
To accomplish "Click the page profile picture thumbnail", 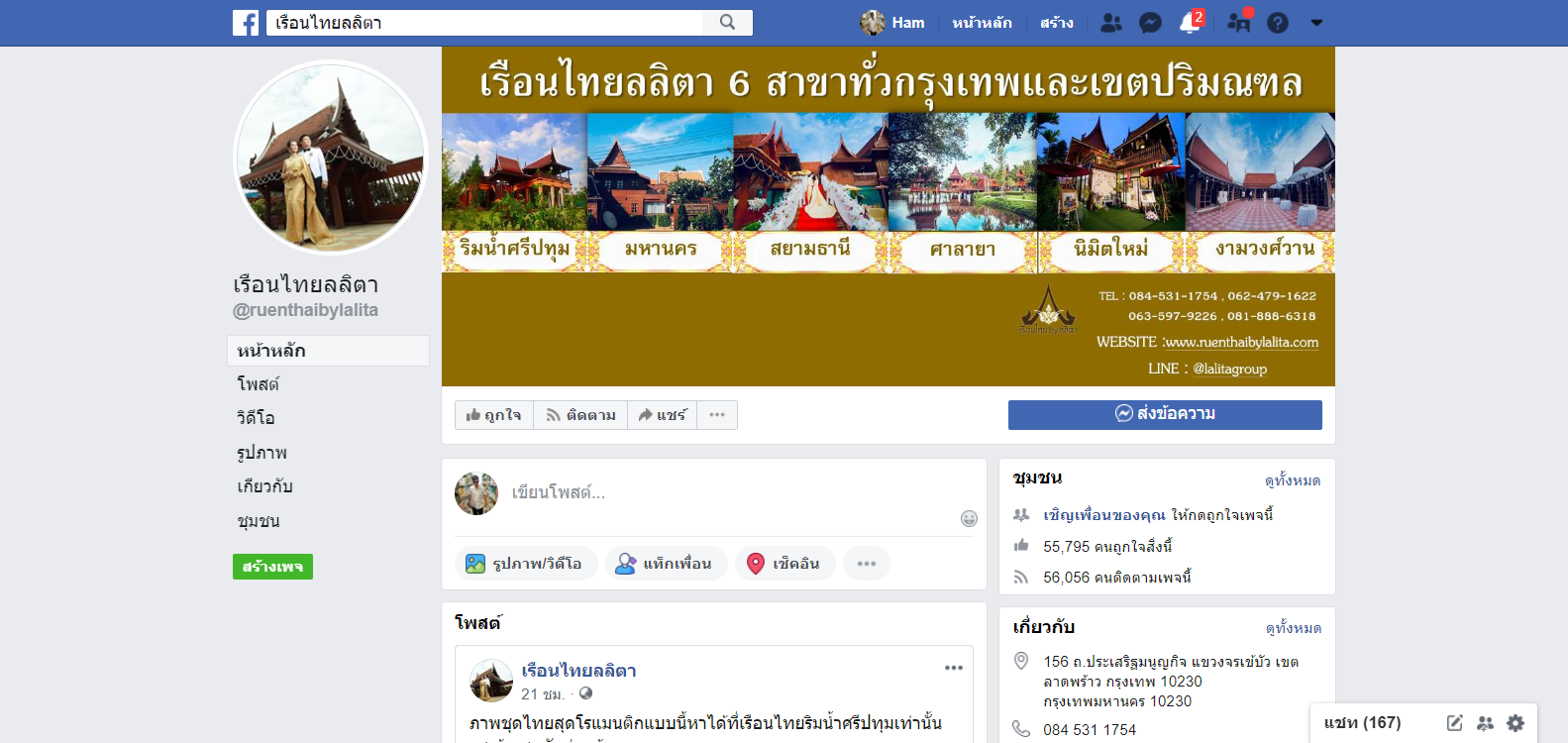I will click(331, 159).
